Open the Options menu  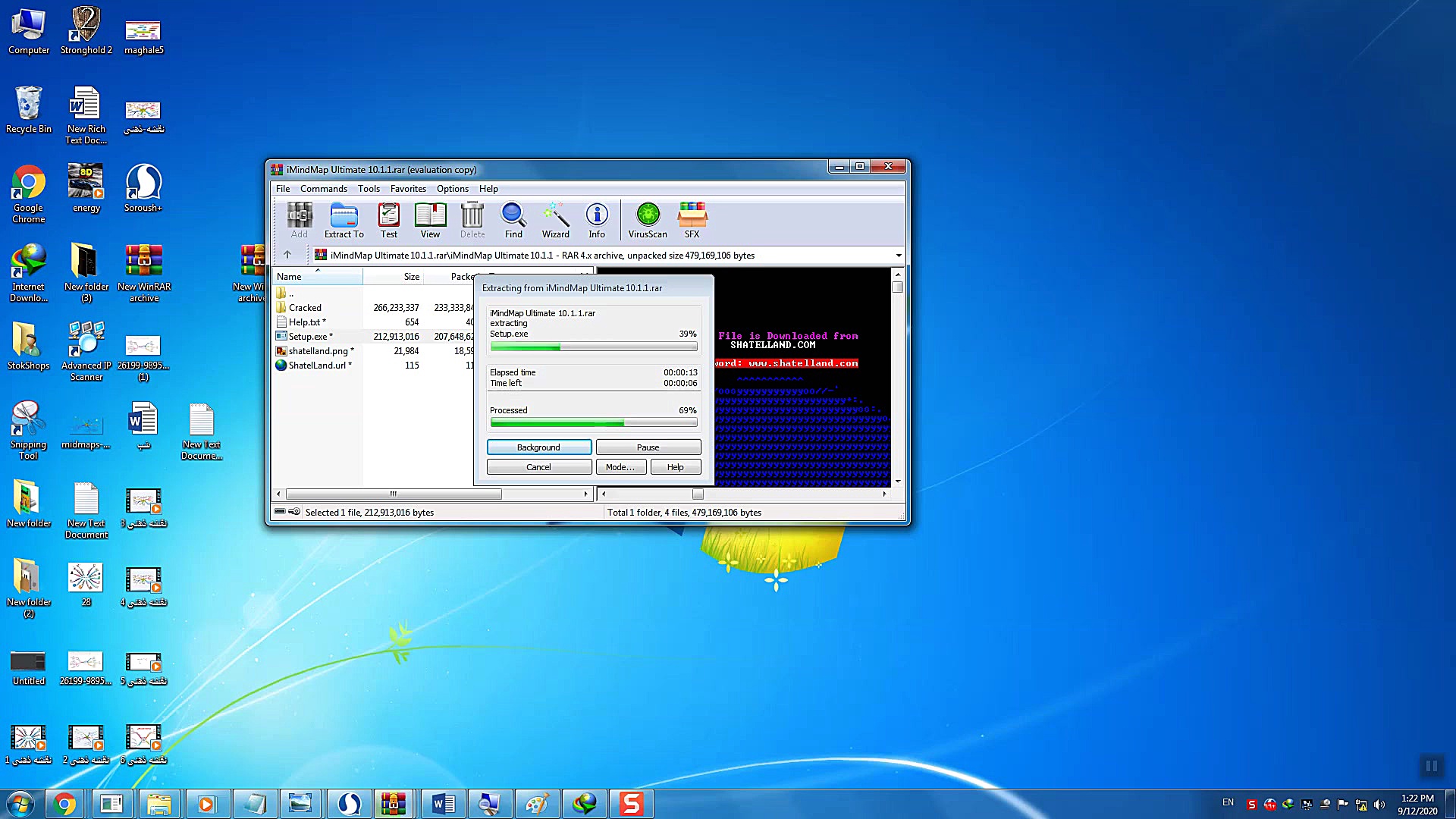(453, 189)
